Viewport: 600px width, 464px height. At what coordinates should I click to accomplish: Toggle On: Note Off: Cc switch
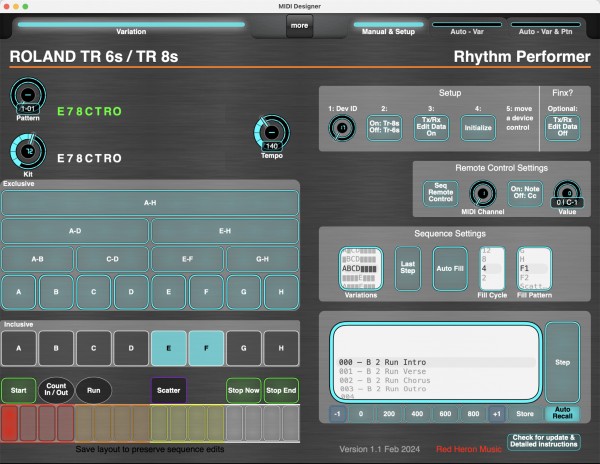click(x=525, y=194)
